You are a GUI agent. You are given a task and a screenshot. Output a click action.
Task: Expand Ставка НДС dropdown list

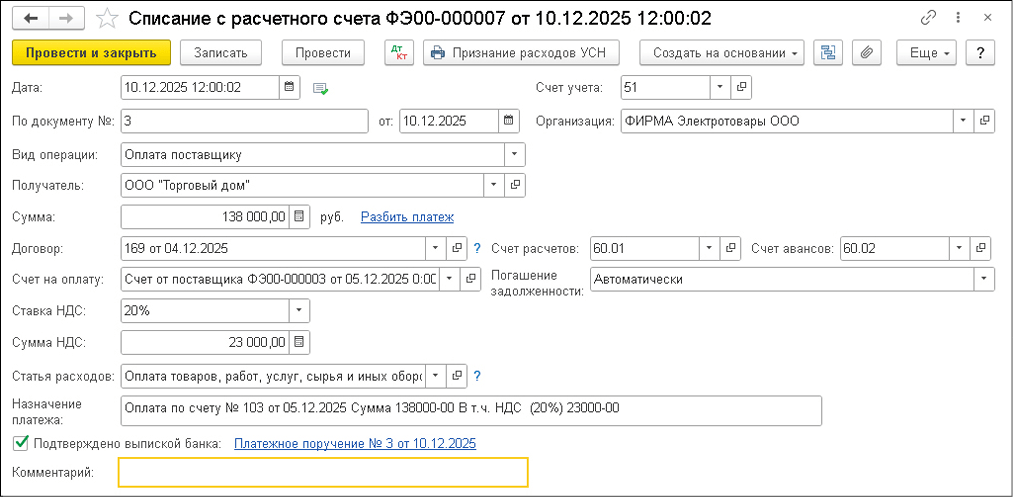coord(300,311)
